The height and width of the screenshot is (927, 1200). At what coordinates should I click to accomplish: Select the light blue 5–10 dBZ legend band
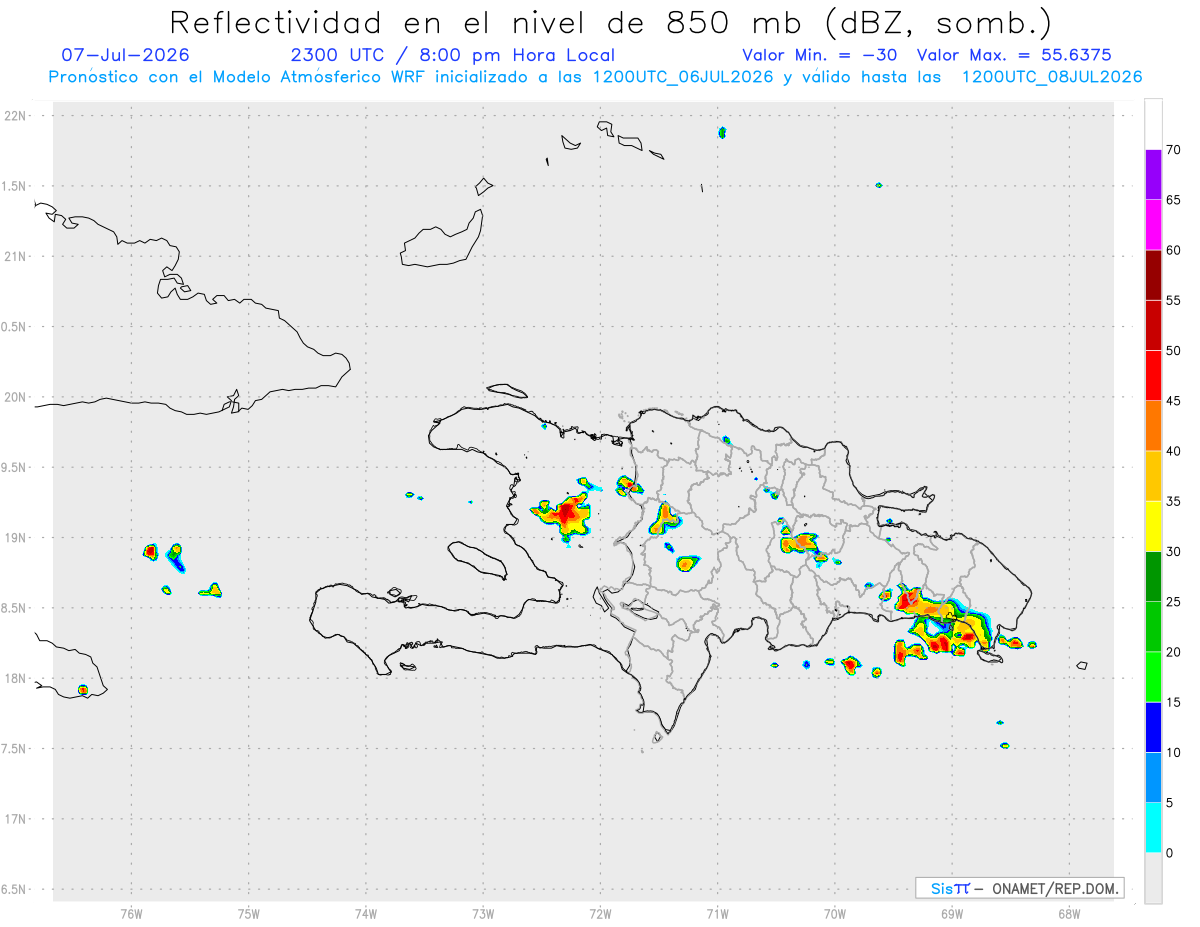(1153, 777)
